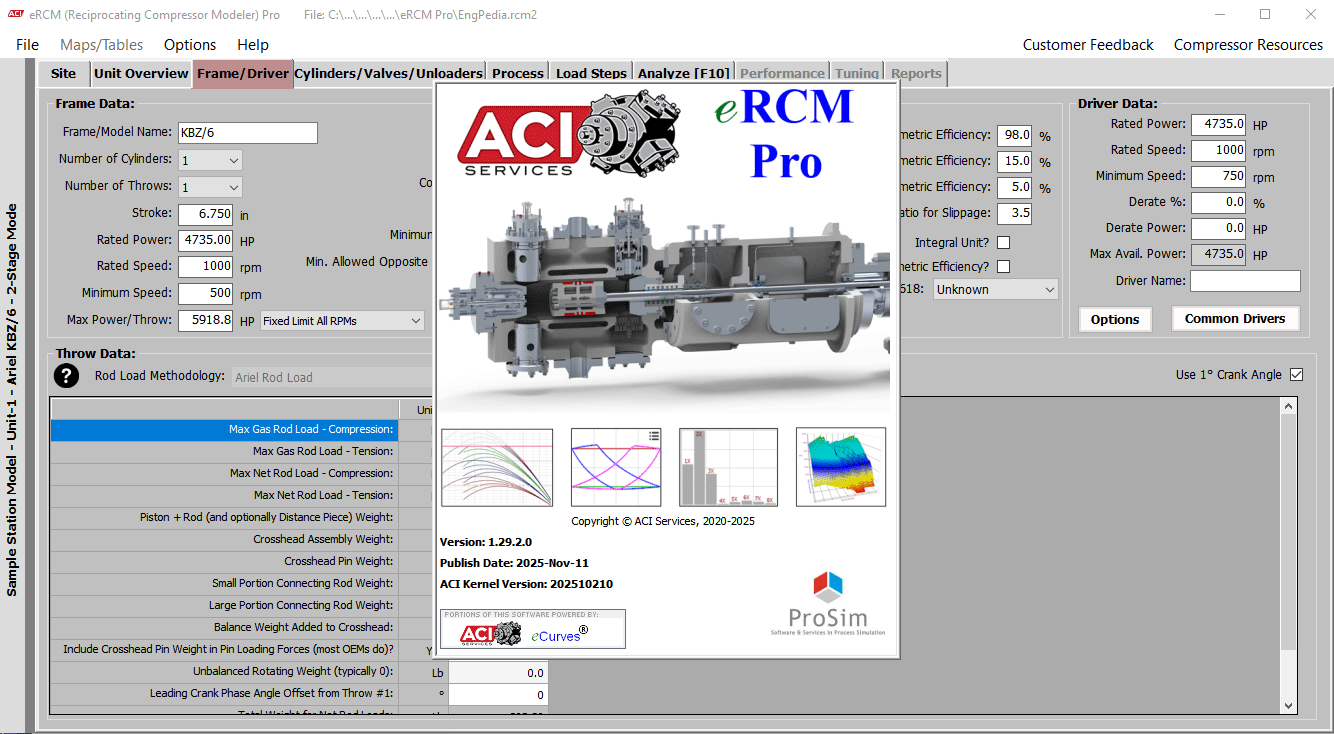Image resolution: width=1334 pixels, height=734 pixels.
Task: Toggle the checkbox below Integral Unit
Action: [x=1003, y=266]
